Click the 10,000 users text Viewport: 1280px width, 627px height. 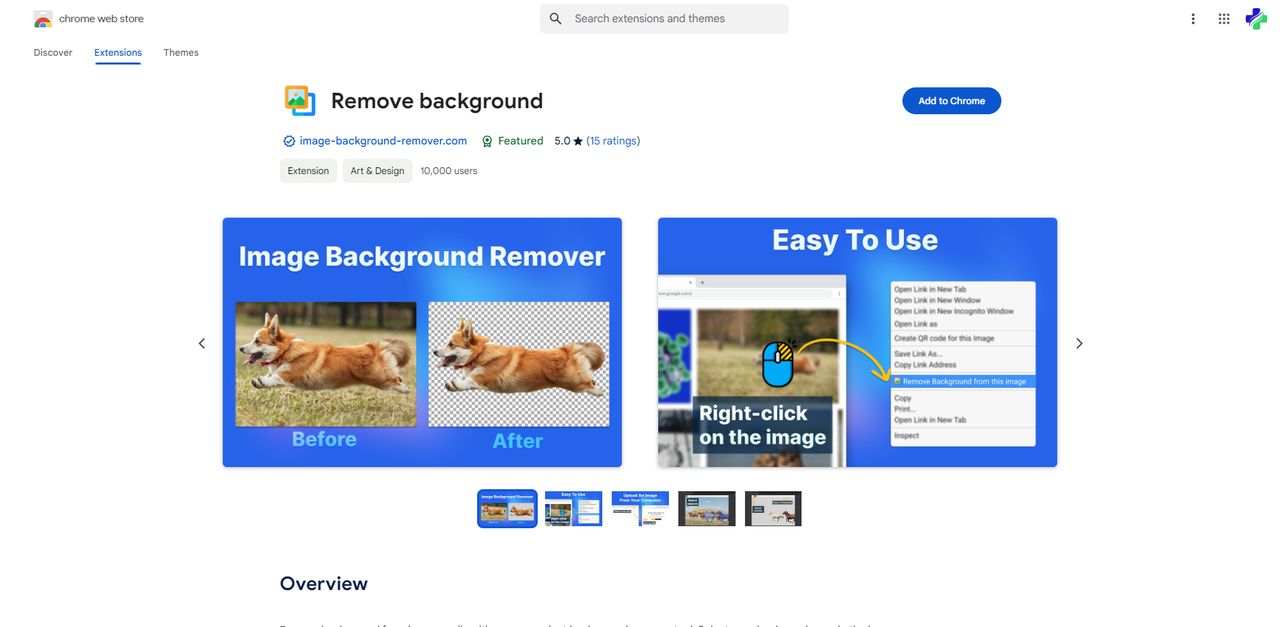(449, 171)
